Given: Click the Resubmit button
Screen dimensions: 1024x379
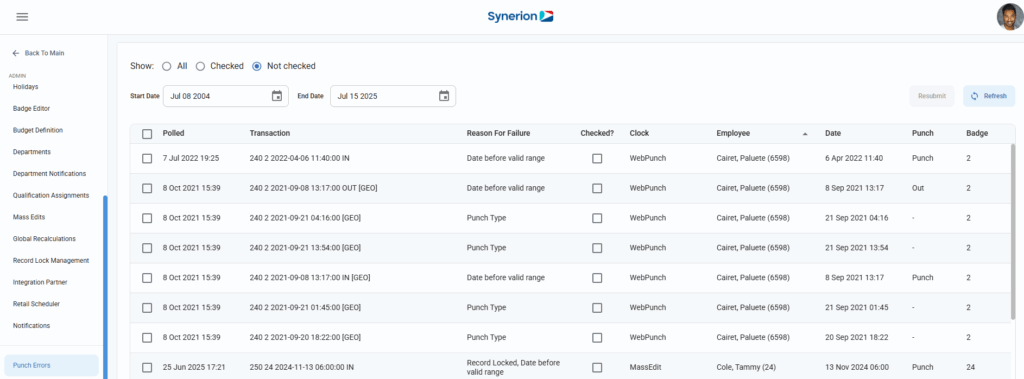Looking at the screenshot, I should [932, 96].
